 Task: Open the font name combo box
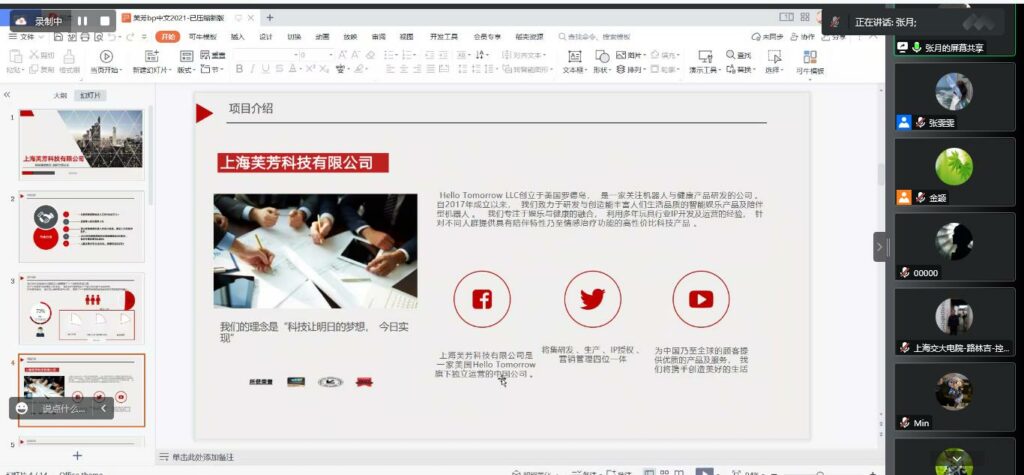264,56
